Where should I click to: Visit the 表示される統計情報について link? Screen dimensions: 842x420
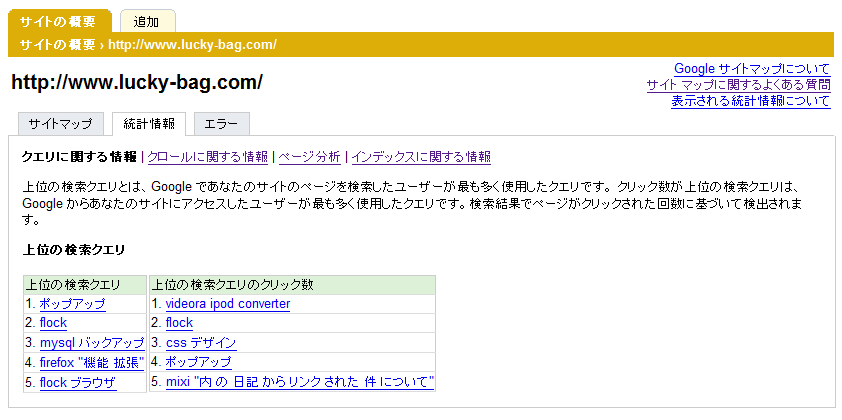750,101
